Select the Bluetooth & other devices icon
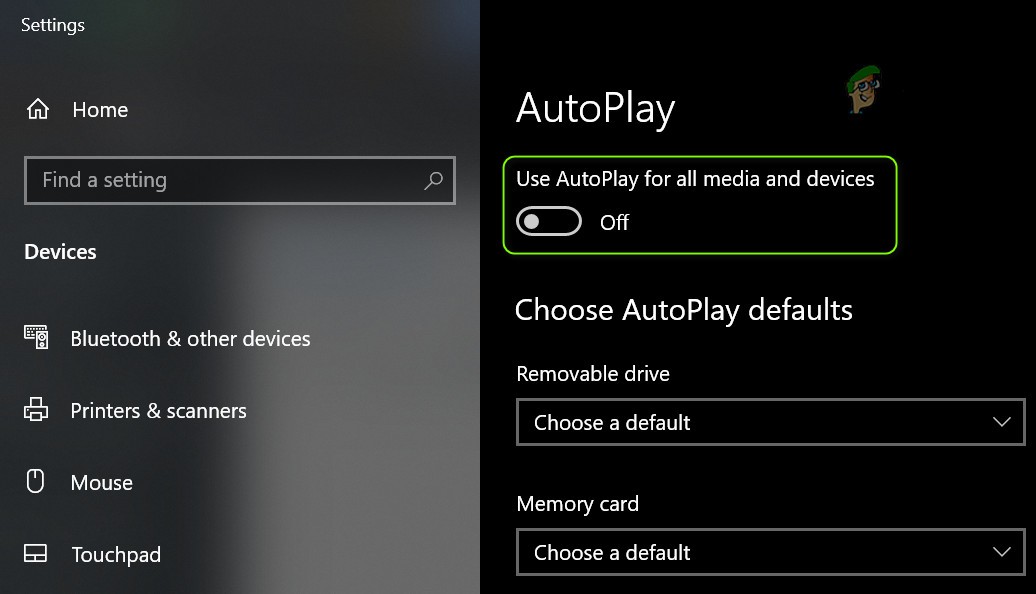The image size is (1036, 594). tap(38, 338)
